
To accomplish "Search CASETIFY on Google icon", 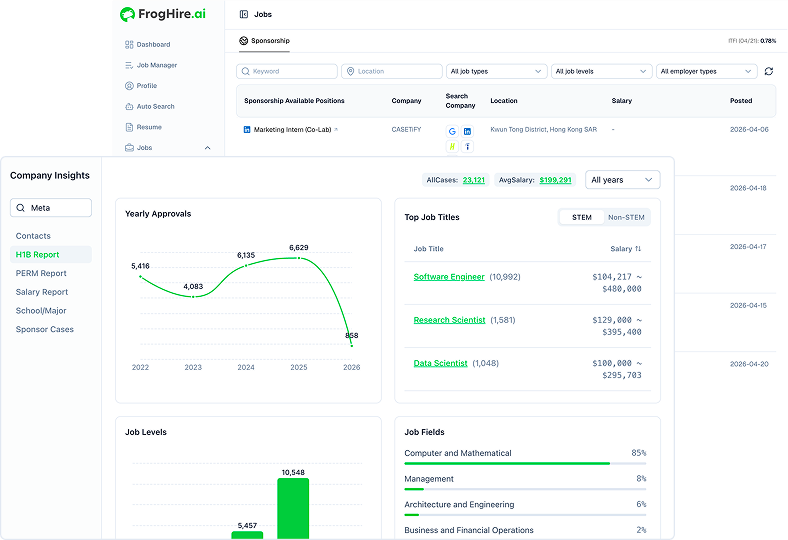I will [x=452, y=132].
